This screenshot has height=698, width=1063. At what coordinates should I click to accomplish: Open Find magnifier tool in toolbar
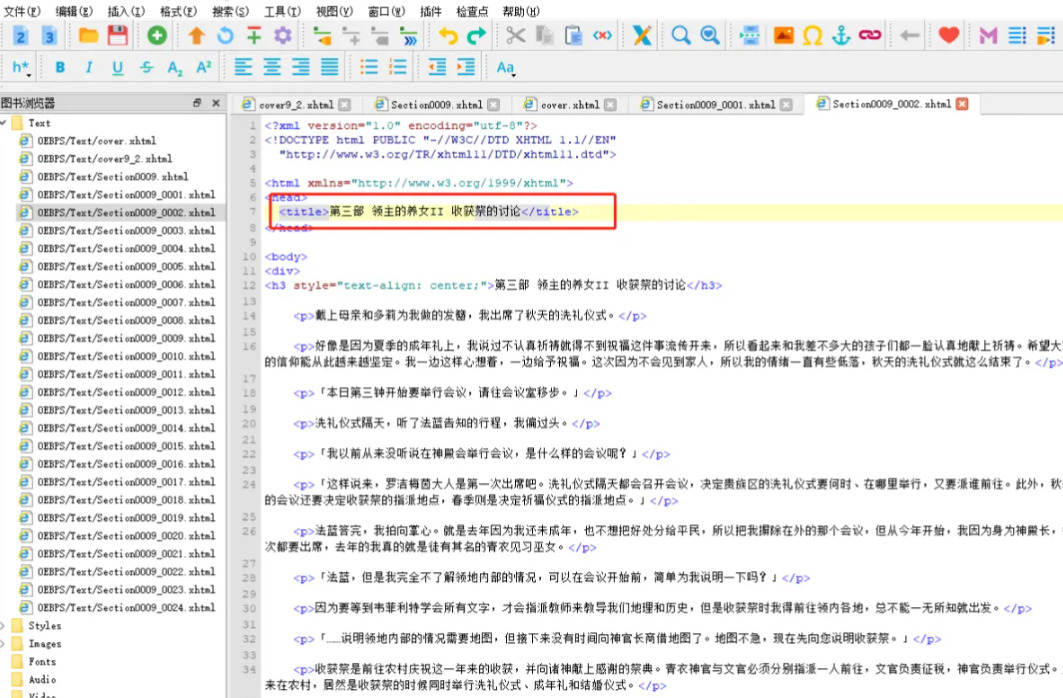[681, 36]
